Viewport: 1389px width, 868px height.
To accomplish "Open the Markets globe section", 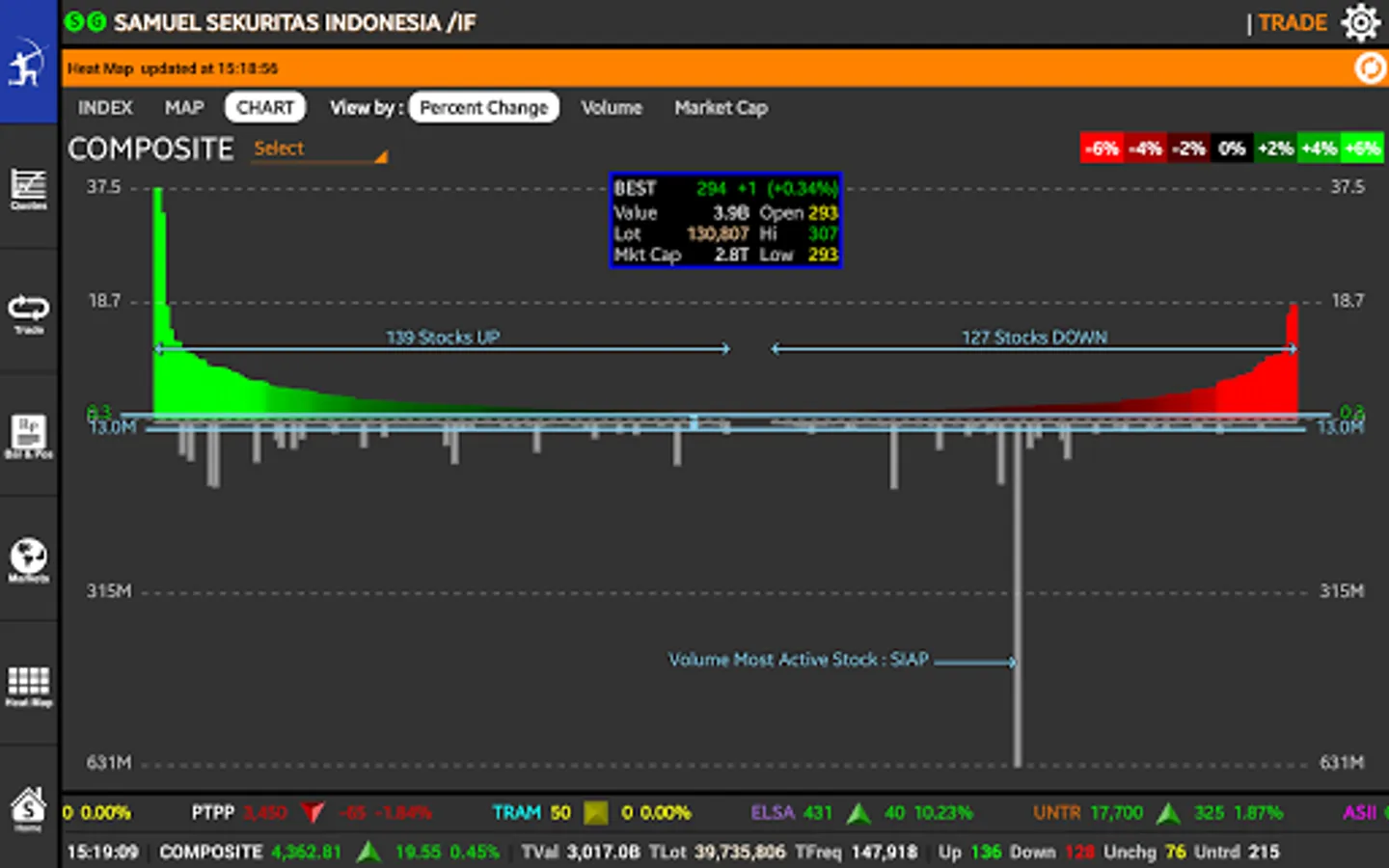I will pyautogui.click(x=28, y=560).
